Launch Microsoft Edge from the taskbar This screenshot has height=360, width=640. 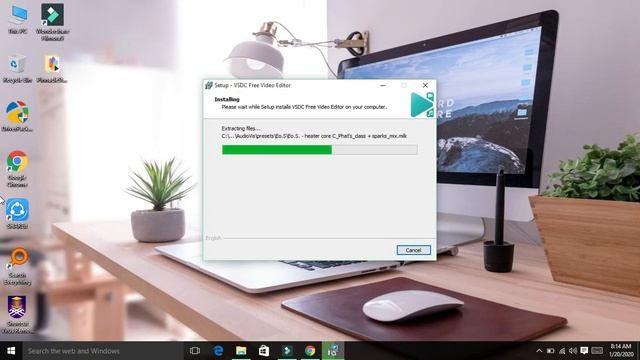click(x=218, y=351)
